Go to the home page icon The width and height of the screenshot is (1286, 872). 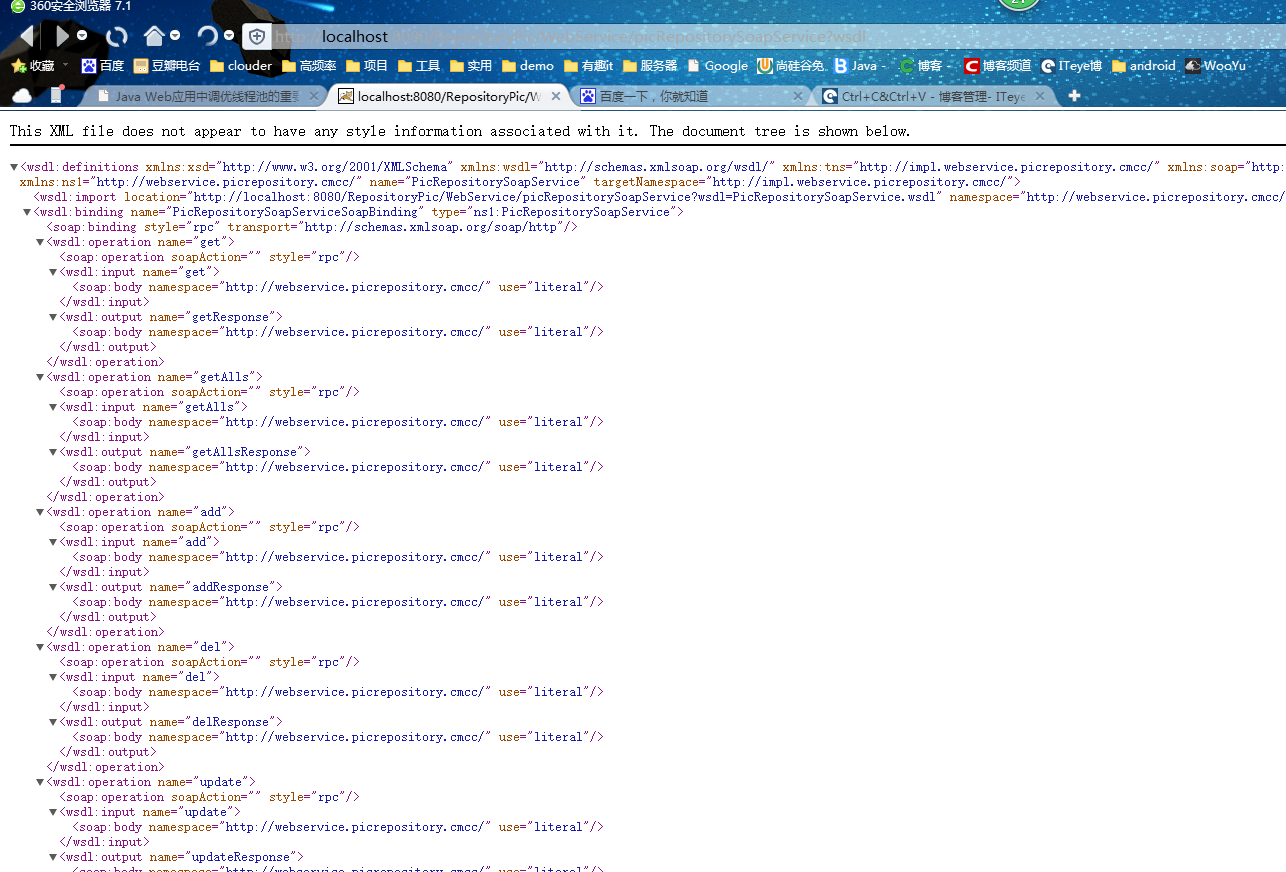point(154,36)
